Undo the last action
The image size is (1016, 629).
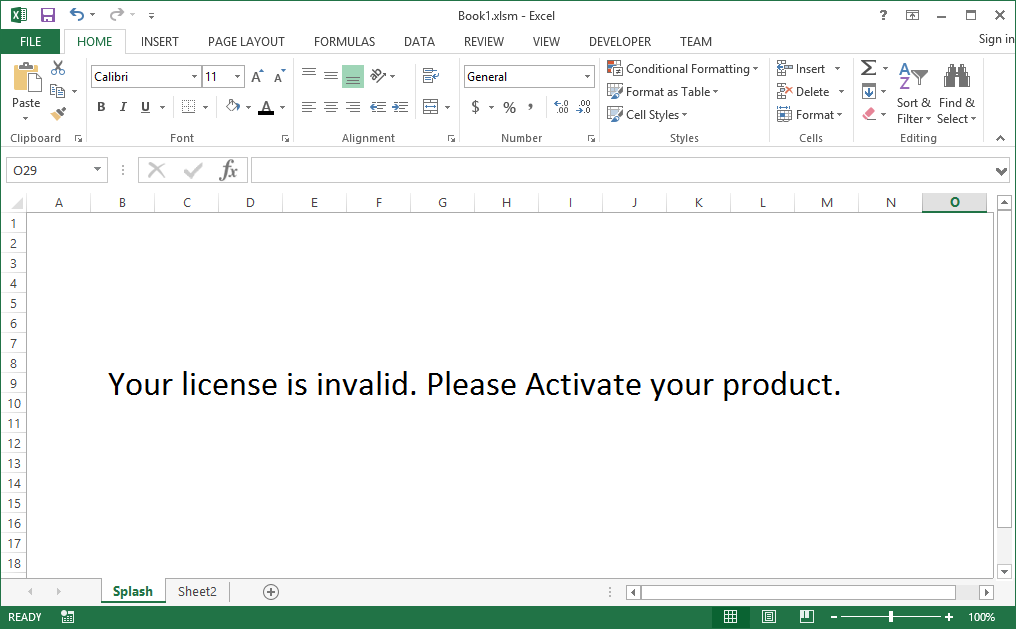click(76, 15)
